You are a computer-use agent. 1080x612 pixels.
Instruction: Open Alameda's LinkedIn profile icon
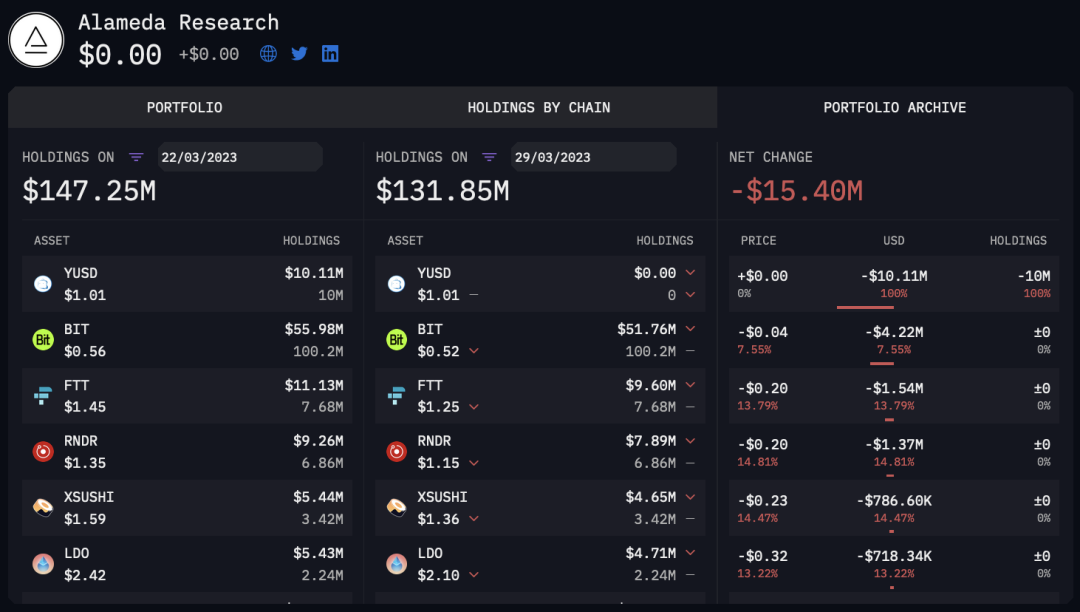pos(330,53)
